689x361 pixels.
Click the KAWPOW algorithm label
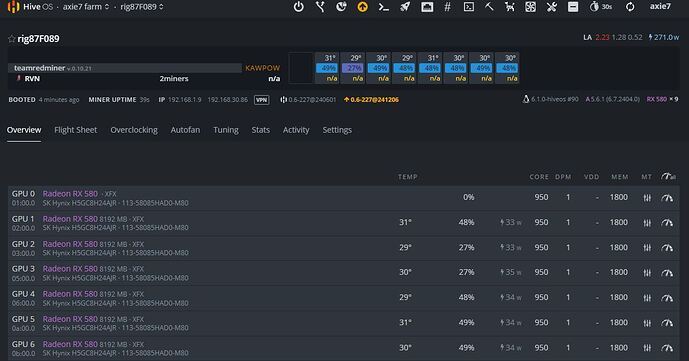262,68
